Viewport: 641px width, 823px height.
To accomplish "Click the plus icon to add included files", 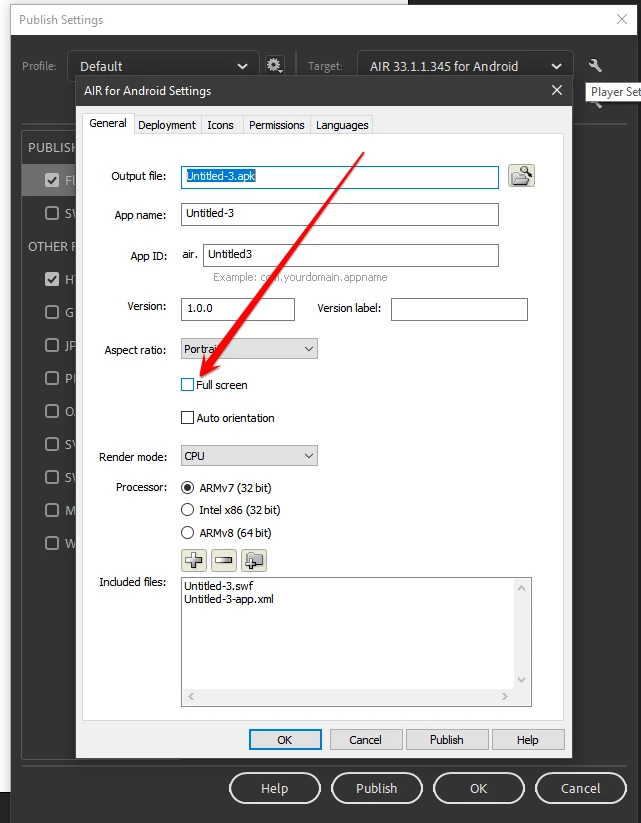I will coord(194,560).
